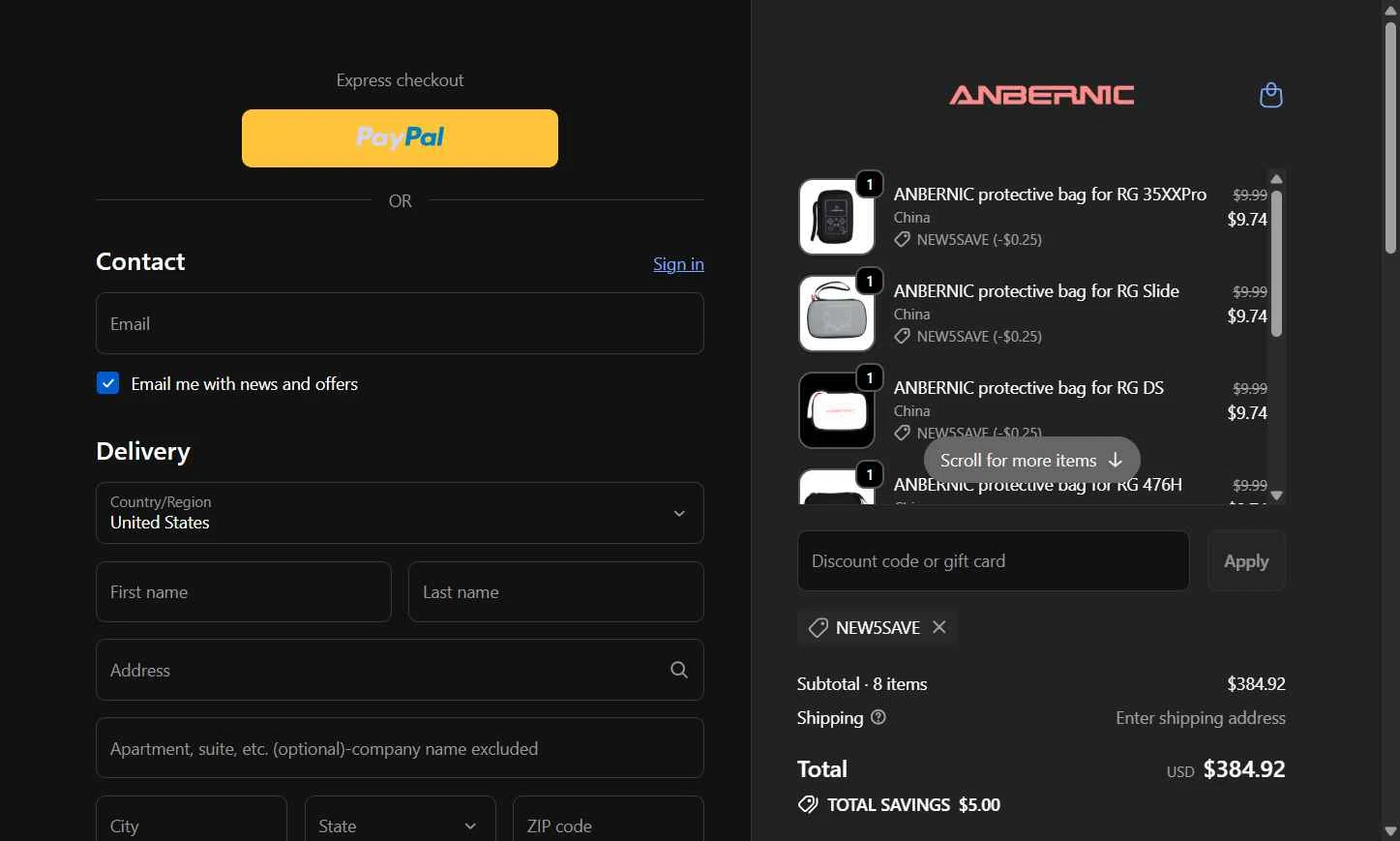Pay with PayPal express checkout
The width and height of the screenshot is (1400, 841).
[400, 138]
